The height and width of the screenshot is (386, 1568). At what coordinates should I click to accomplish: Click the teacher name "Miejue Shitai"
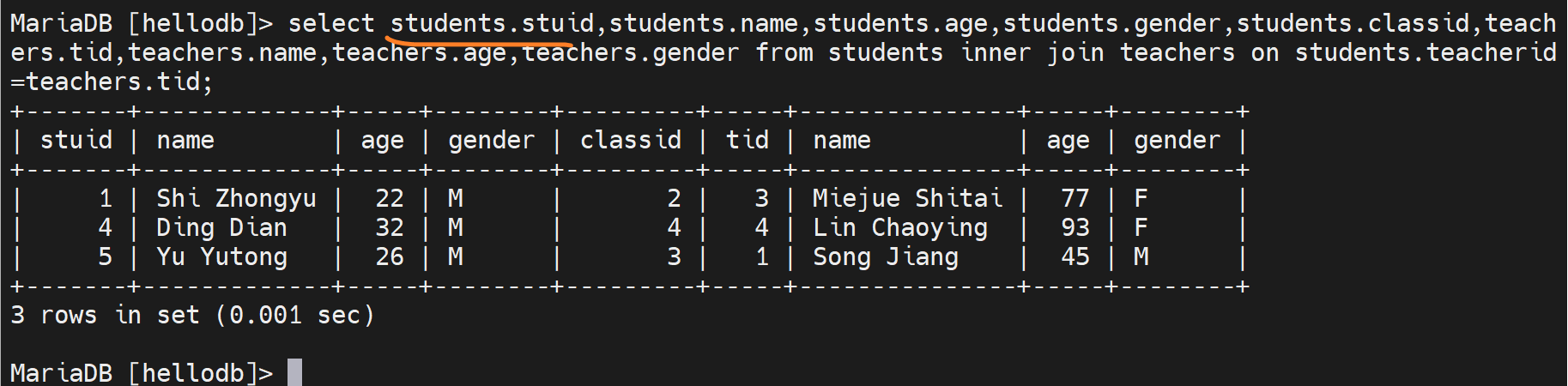coord(907,198)
